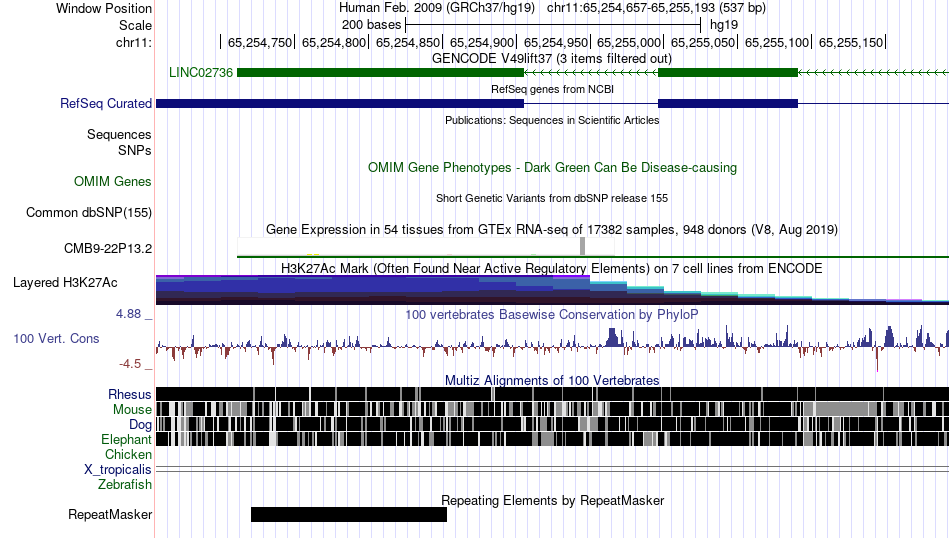The image size is (950, 538).
Task: Select the Common dbSNP(155) track label
Action: coord(89,213)
